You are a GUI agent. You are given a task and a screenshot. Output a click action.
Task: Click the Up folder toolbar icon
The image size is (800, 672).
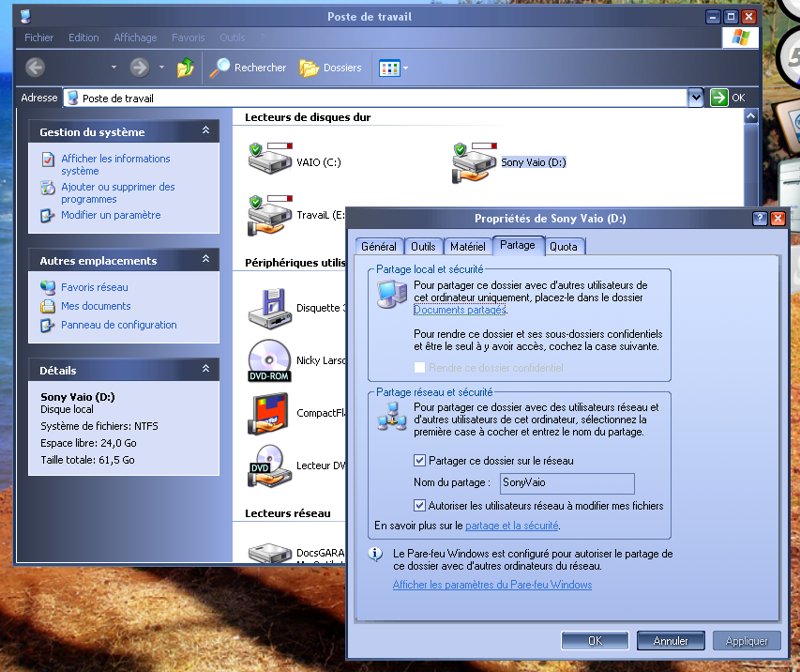click(185, 68)
